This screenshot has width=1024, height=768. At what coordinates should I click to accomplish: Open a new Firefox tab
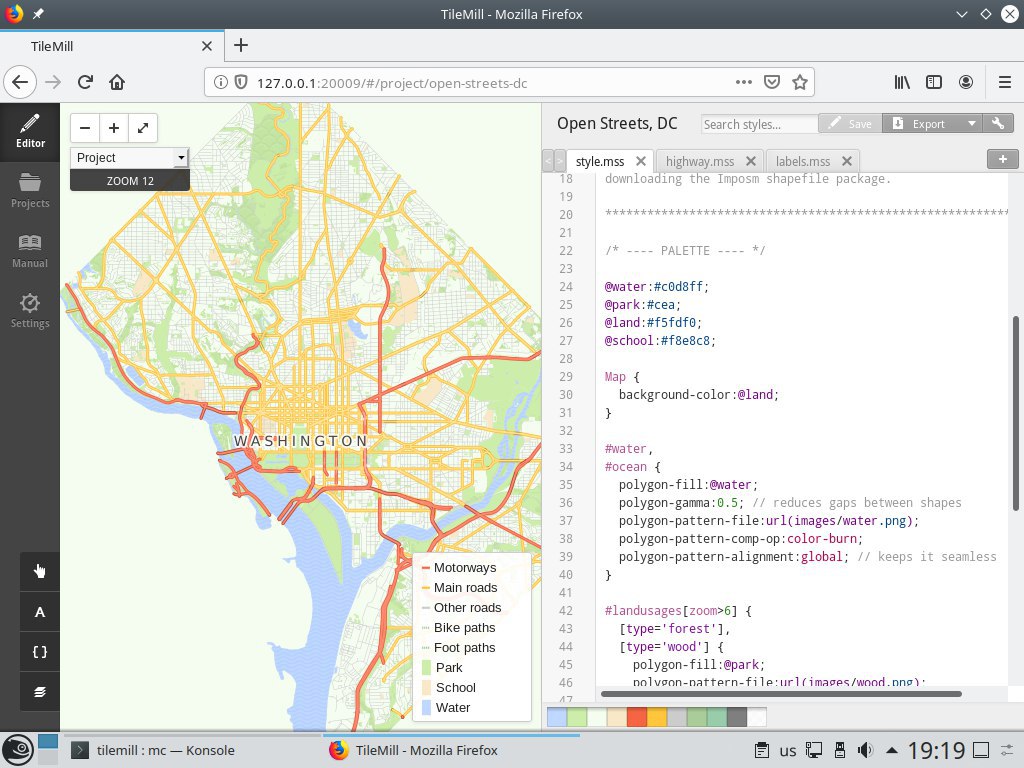point(241,45)
